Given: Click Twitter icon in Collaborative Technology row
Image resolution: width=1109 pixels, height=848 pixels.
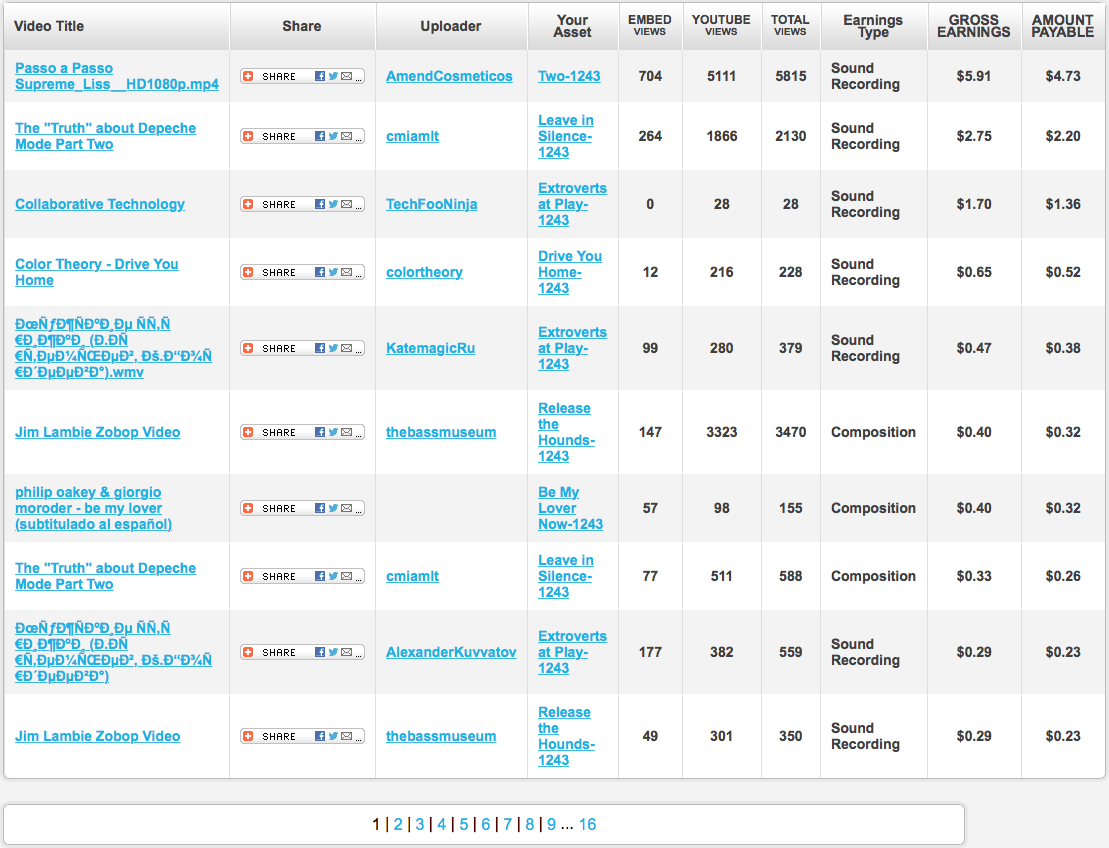Looking at the screenshot, I should click(x=333, y=204).
